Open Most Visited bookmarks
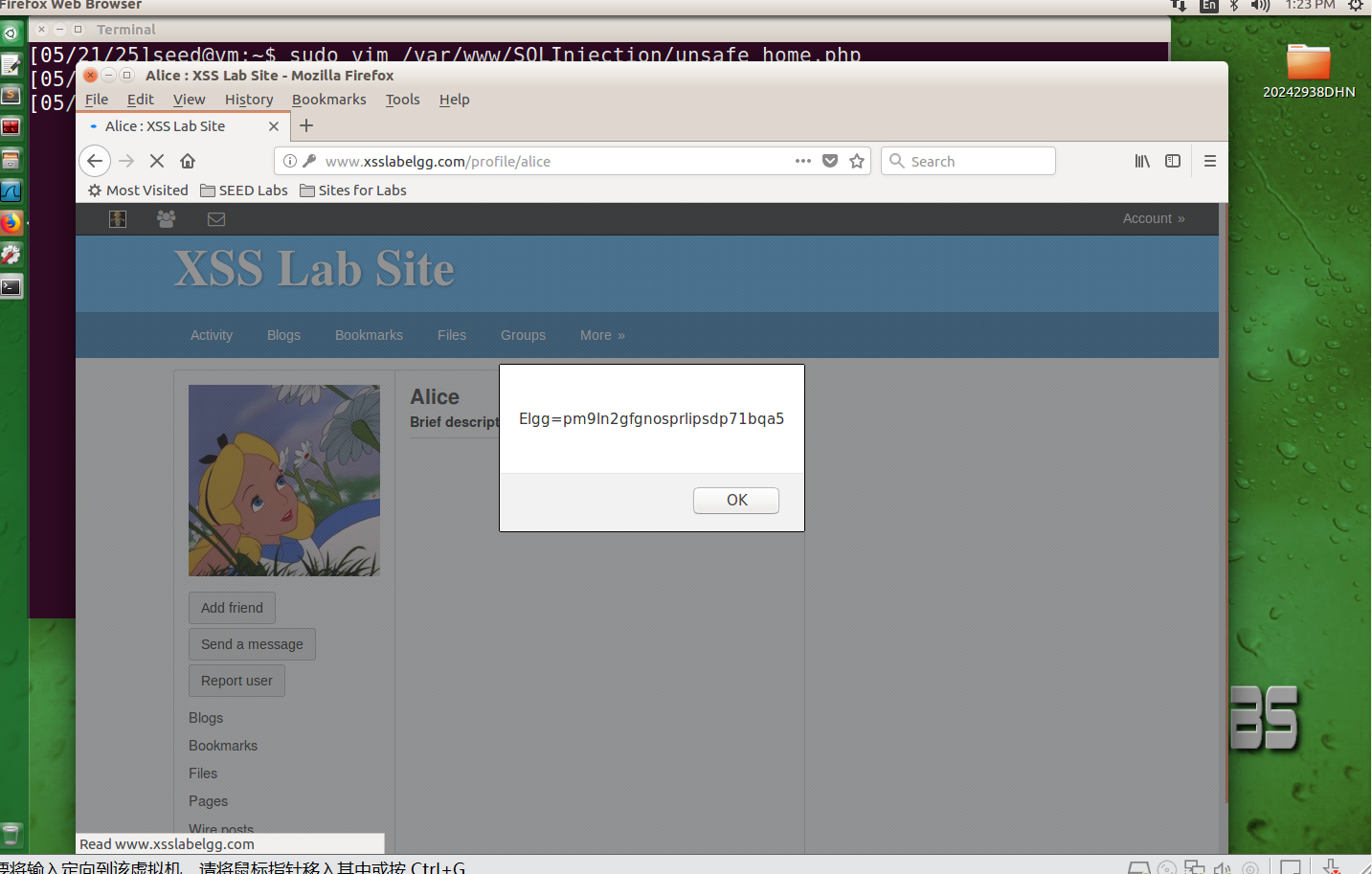 pyautogui.click(x=138, y=190)
